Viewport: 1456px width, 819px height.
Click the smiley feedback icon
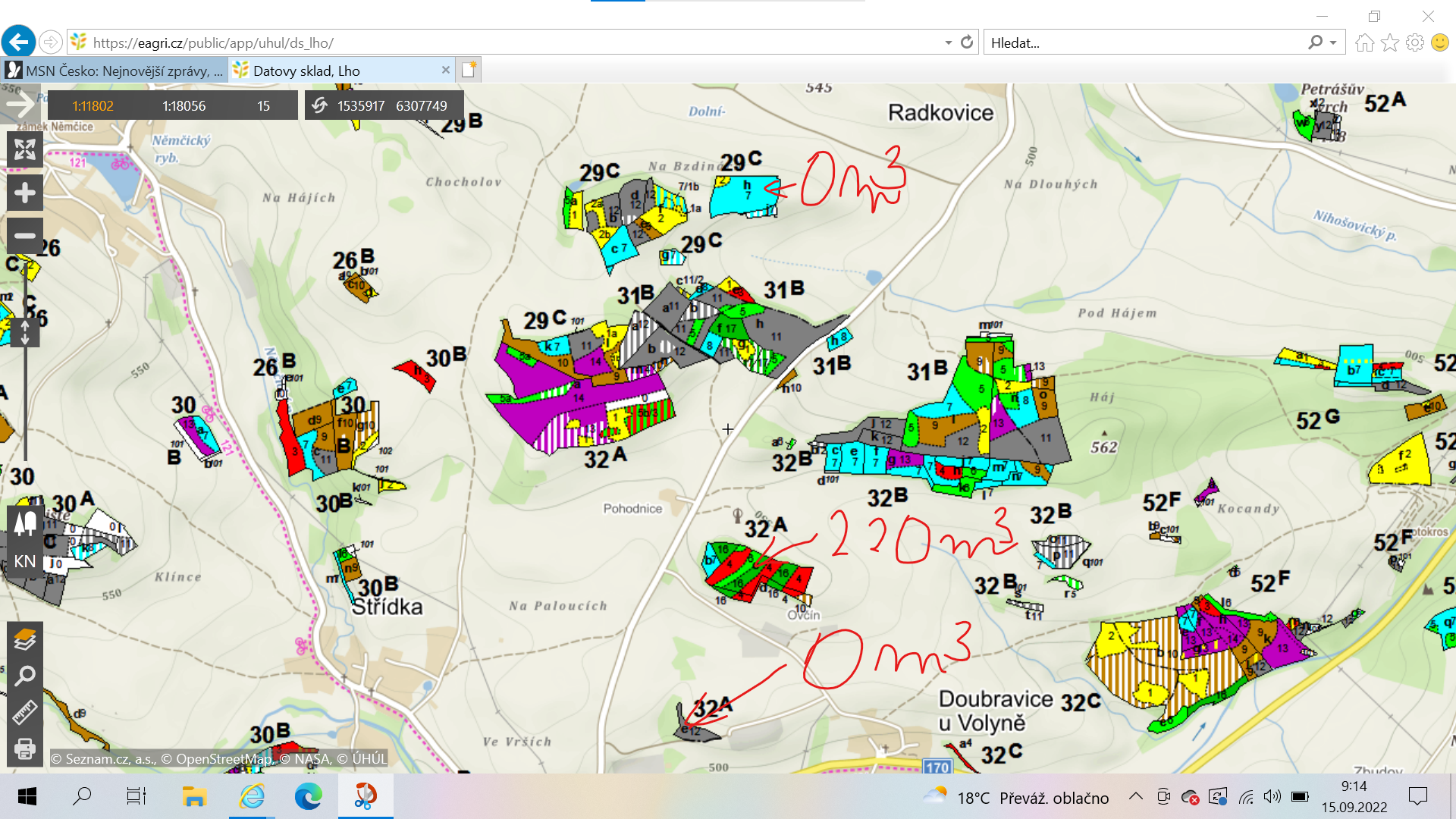(x=1440, y=42)
